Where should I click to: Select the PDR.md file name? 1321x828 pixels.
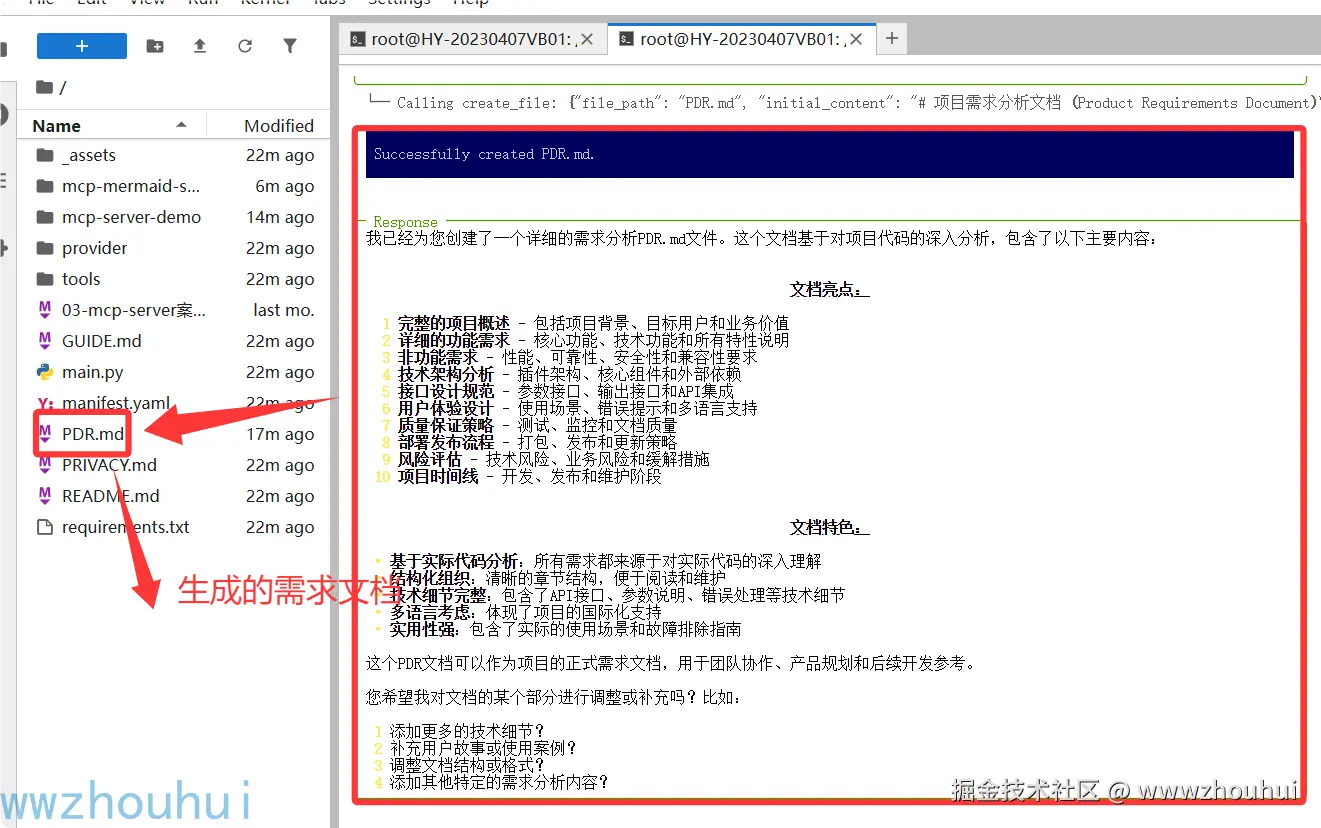tap(93, 434)
